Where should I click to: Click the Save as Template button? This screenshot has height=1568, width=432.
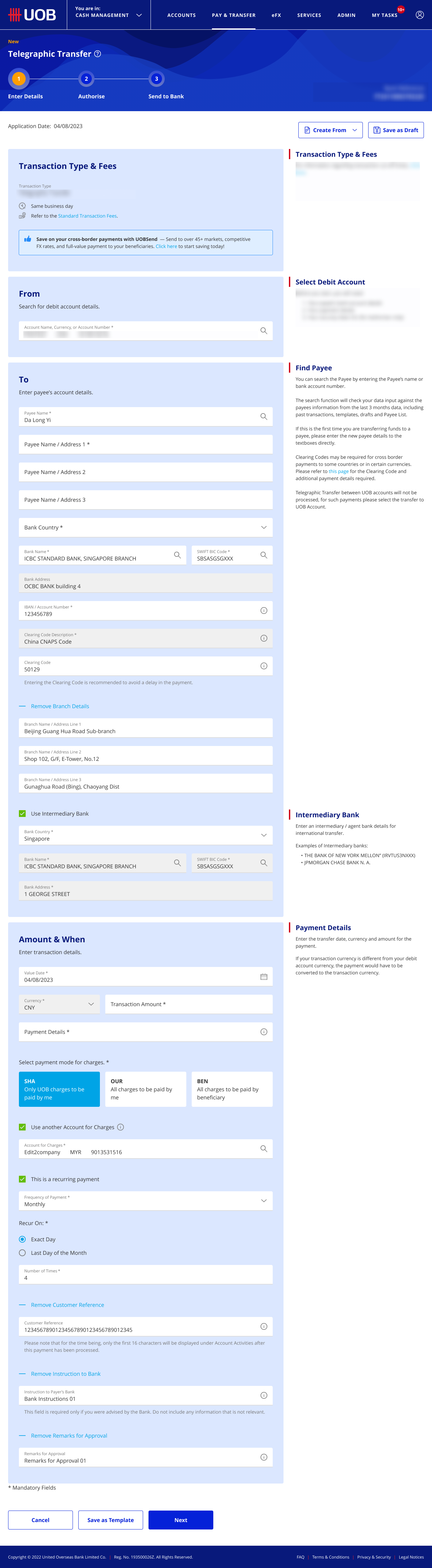pyautogui.click(x=111, y=1519)
